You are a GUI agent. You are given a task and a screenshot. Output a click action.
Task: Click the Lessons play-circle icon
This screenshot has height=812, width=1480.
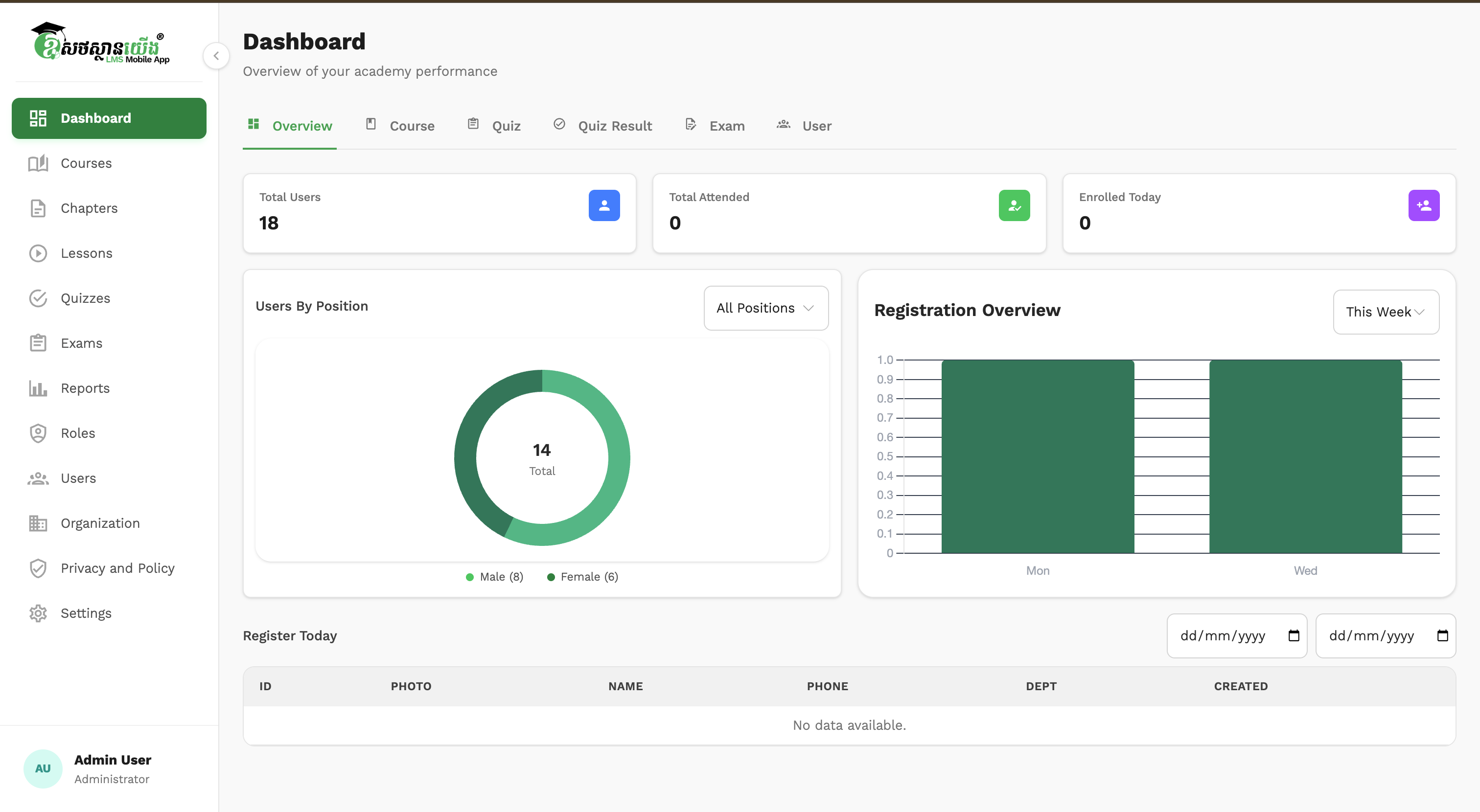[38, 253]
